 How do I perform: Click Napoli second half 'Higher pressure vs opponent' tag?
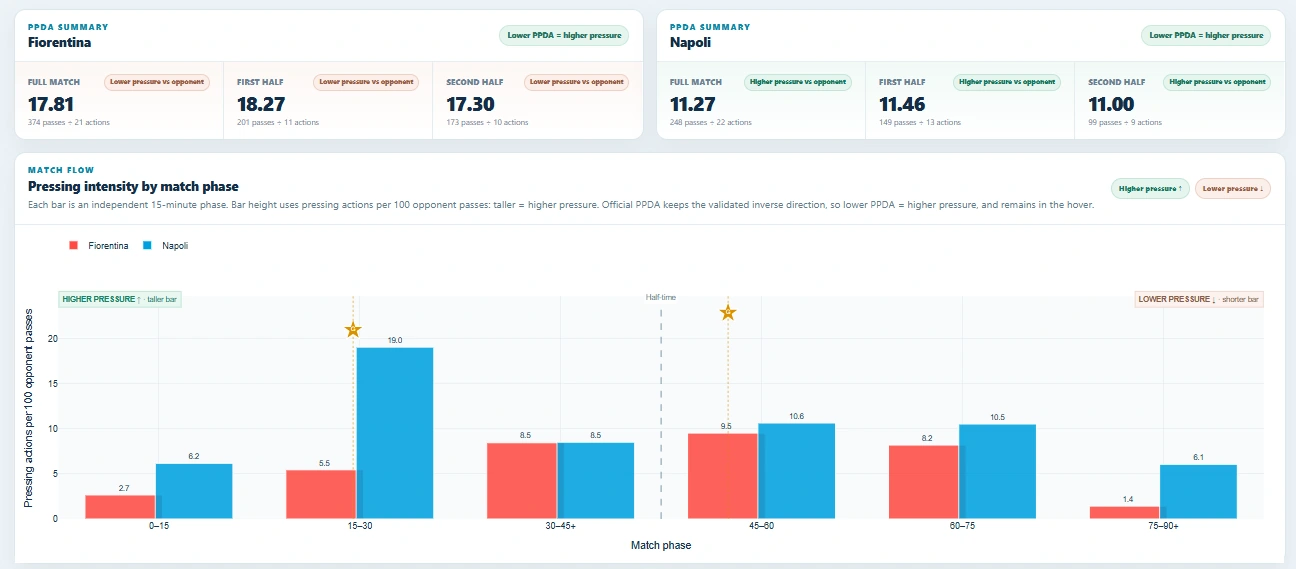click(x=1217, y=82)
